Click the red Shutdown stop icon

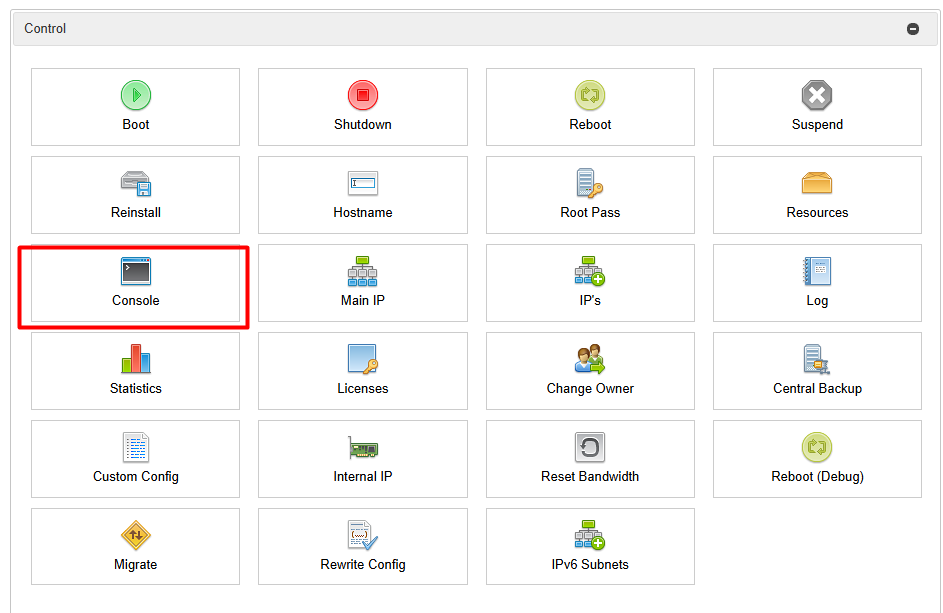(x=363, y=95)
